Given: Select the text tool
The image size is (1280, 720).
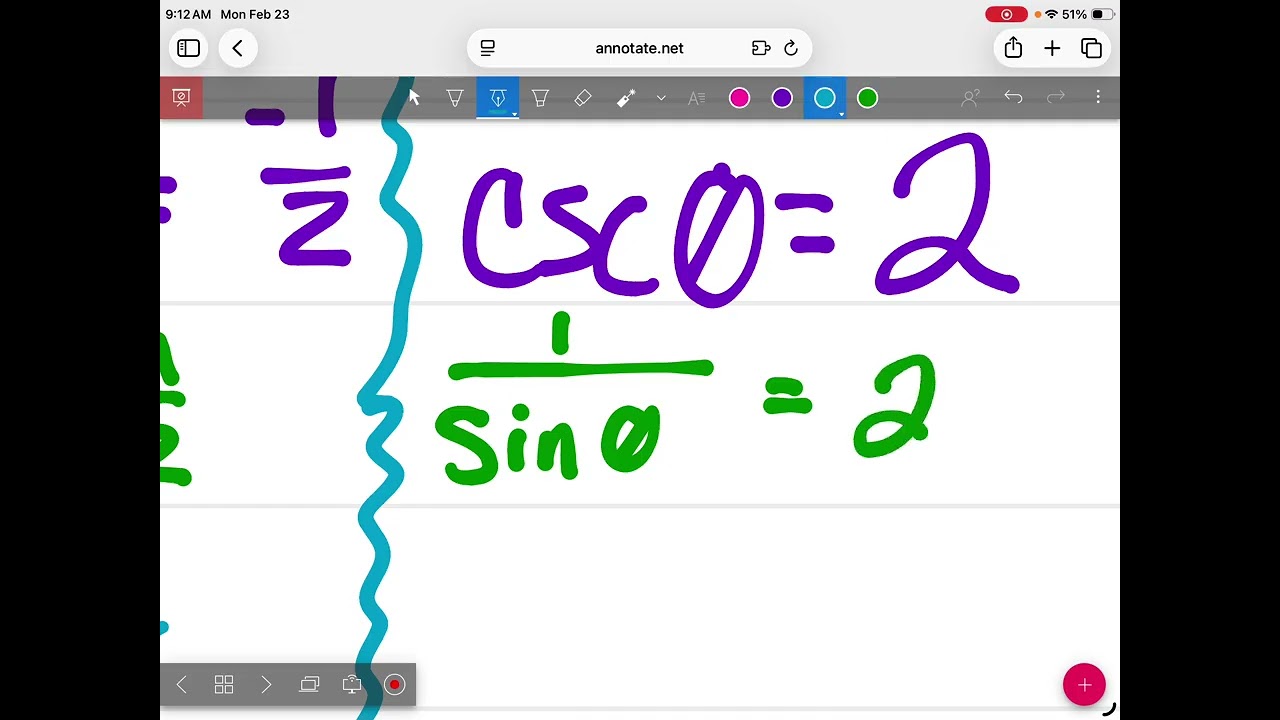Looking at the screenshot, I should (697, 97).
